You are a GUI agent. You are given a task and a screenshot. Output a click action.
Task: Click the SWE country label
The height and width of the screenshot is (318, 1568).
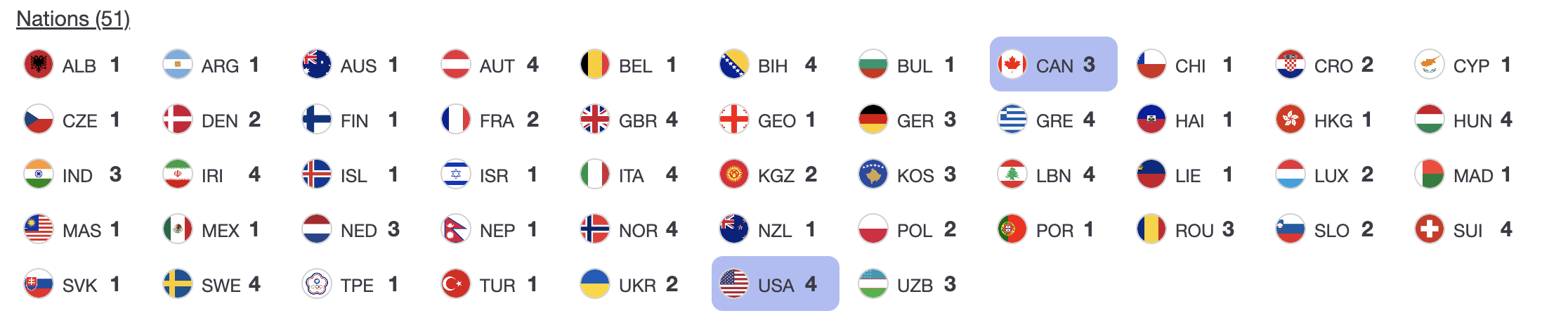pyautogui.click(x=221, y=286)
